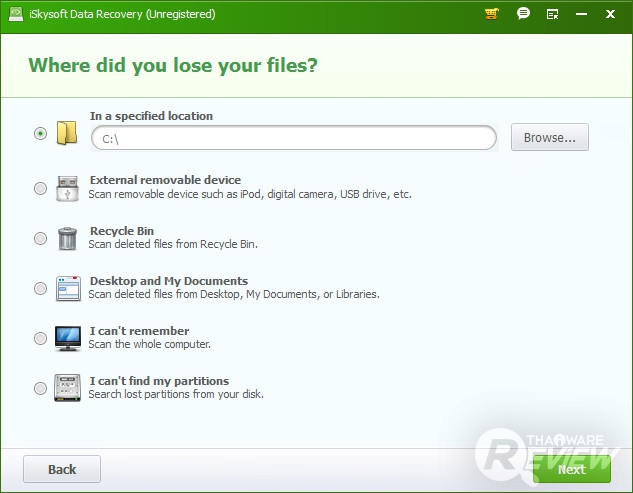Click the hard disk partitions icon
This screenshot has height=493, width=633.
(x=67, y=388)
